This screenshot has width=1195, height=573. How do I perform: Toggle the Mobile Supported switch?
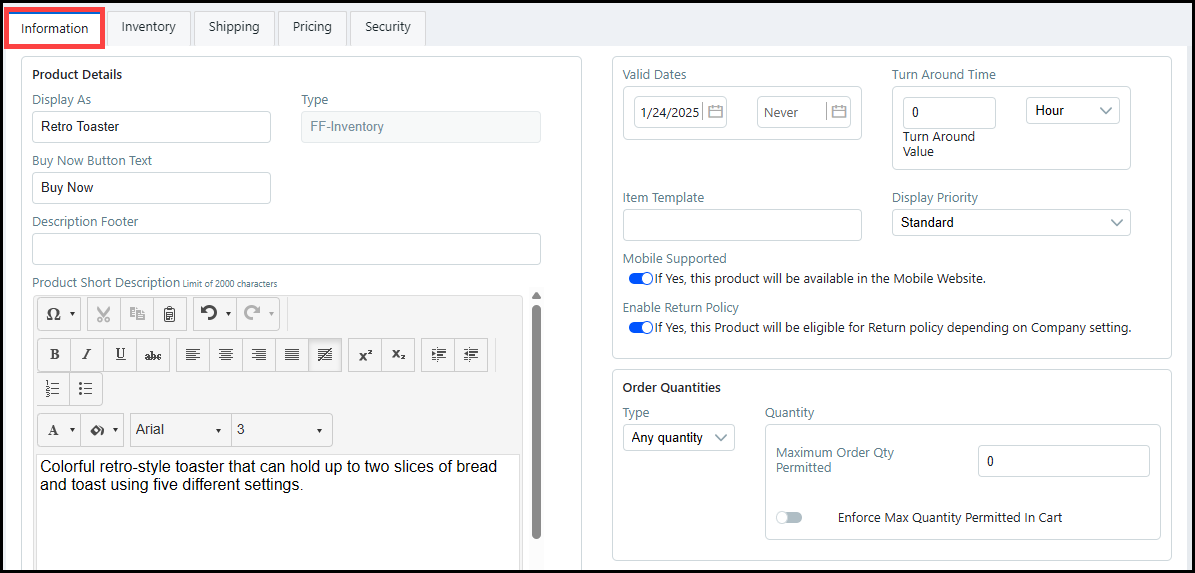point(640,279)
